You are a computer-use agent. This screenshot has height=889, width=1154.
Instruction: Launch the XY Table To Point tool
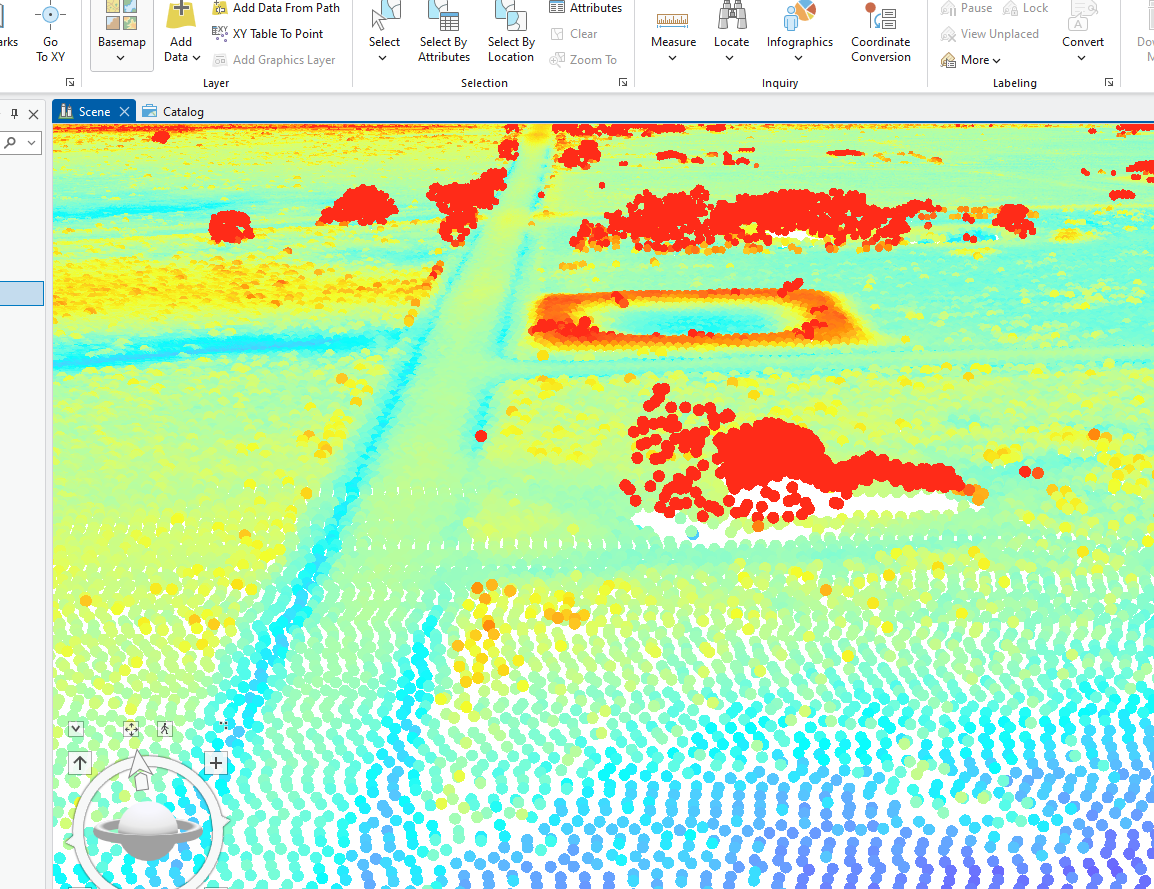point(220,33)
